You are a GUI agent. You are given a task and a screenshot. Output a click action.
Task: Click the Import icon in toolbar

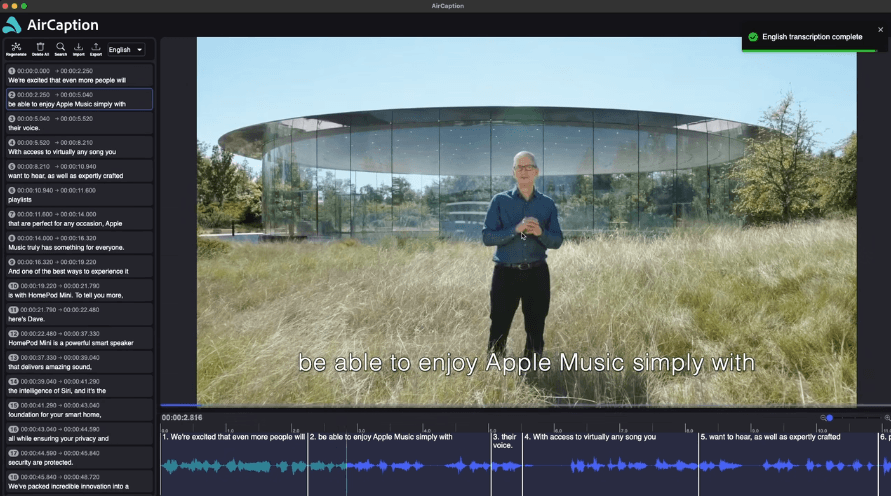click(x=78, y=49)
